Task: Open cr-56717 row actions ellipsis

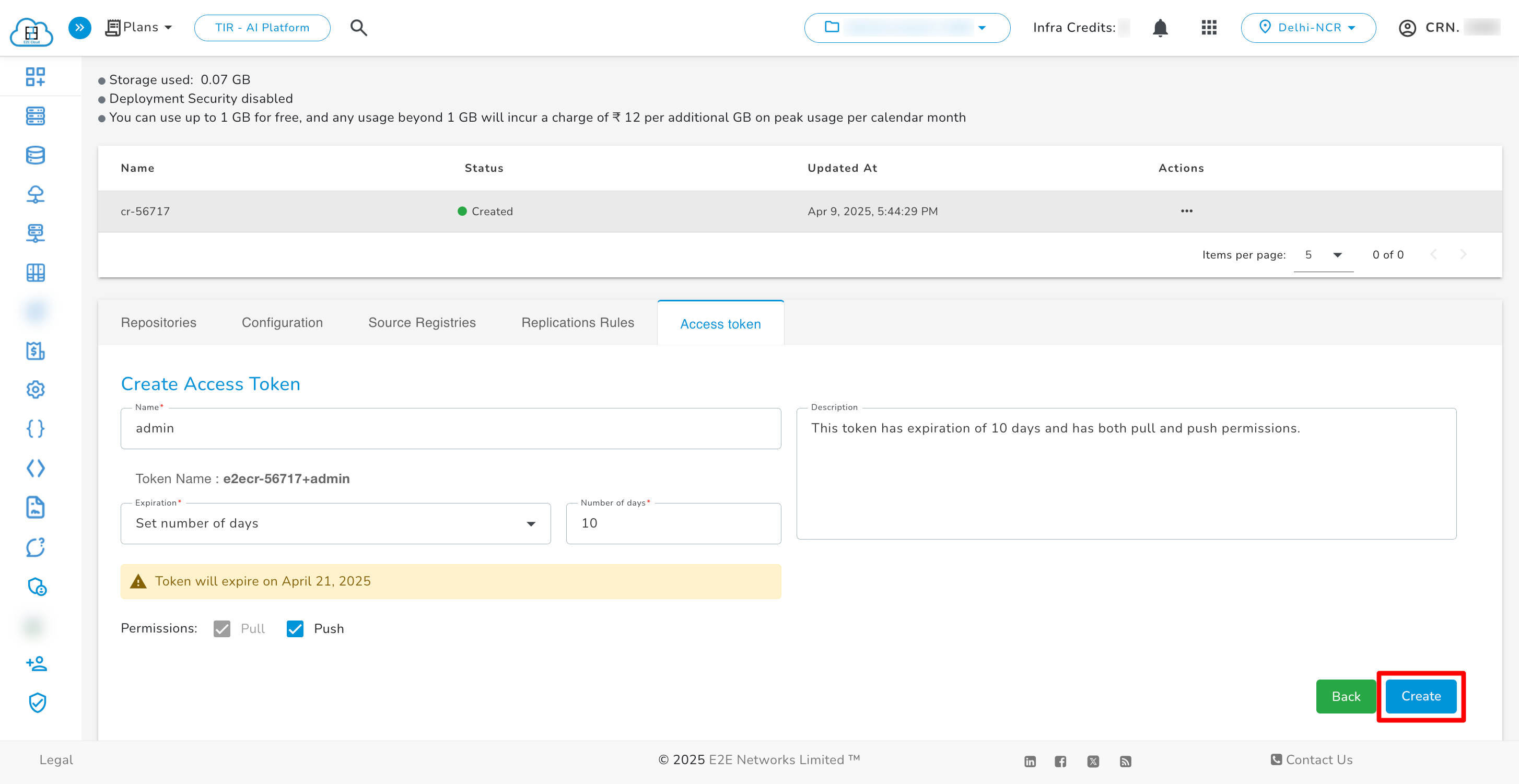Action: 1186,211
